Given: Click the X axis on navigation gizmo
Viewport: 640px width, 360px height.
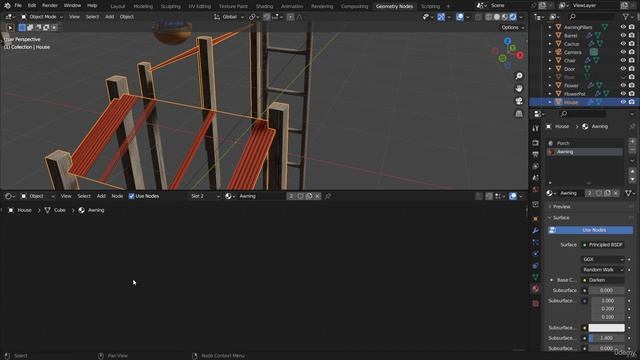Looking at the screenshot, I should click(x=520, y=55).
